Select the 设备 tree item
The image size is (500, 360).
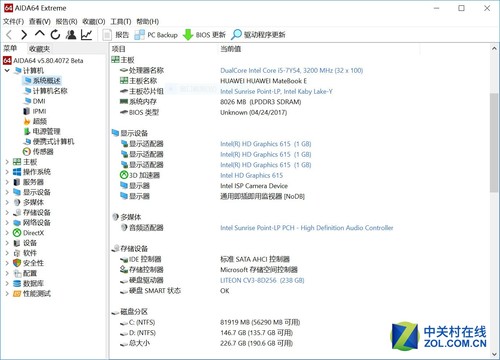click(x=25, y=243)
